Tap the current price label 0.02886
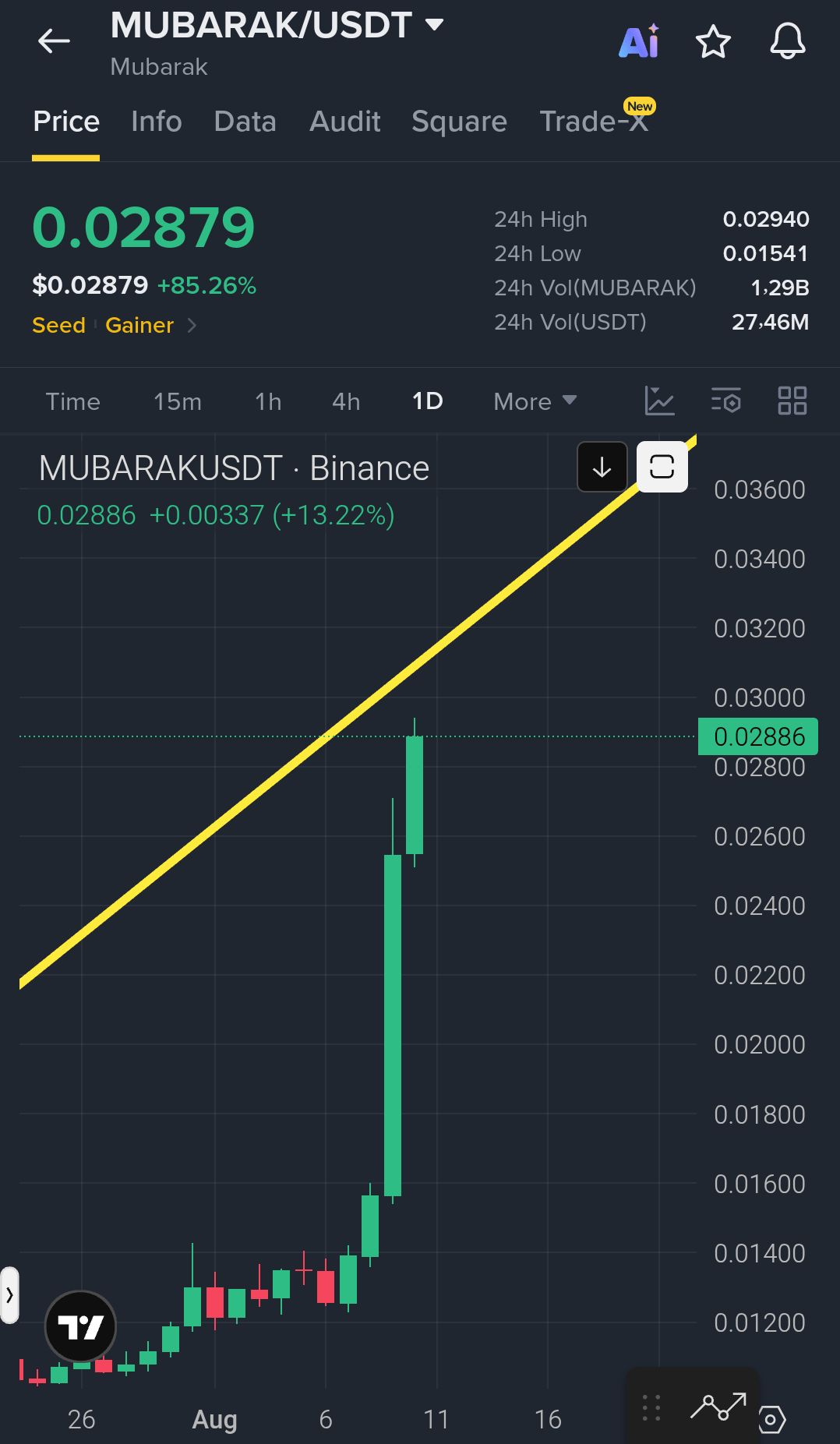This screenshot has width=840, height=1444. [758, 736]
